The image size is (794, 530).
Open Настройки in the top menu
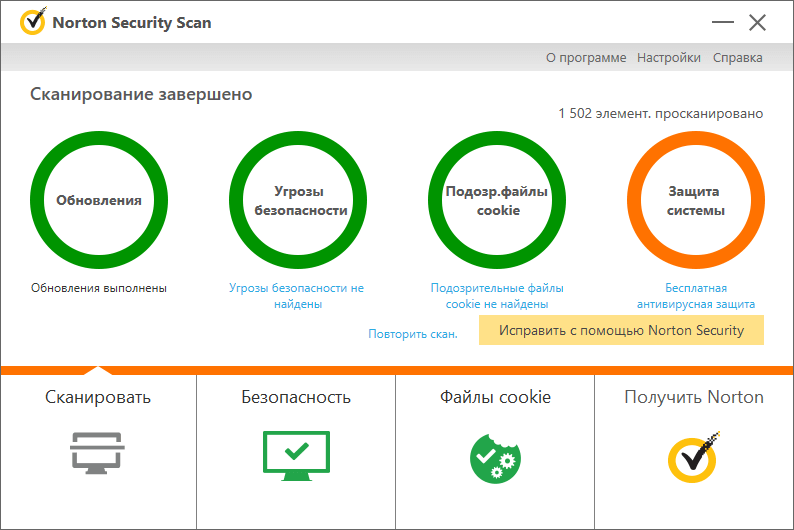(x=669, y=58)
